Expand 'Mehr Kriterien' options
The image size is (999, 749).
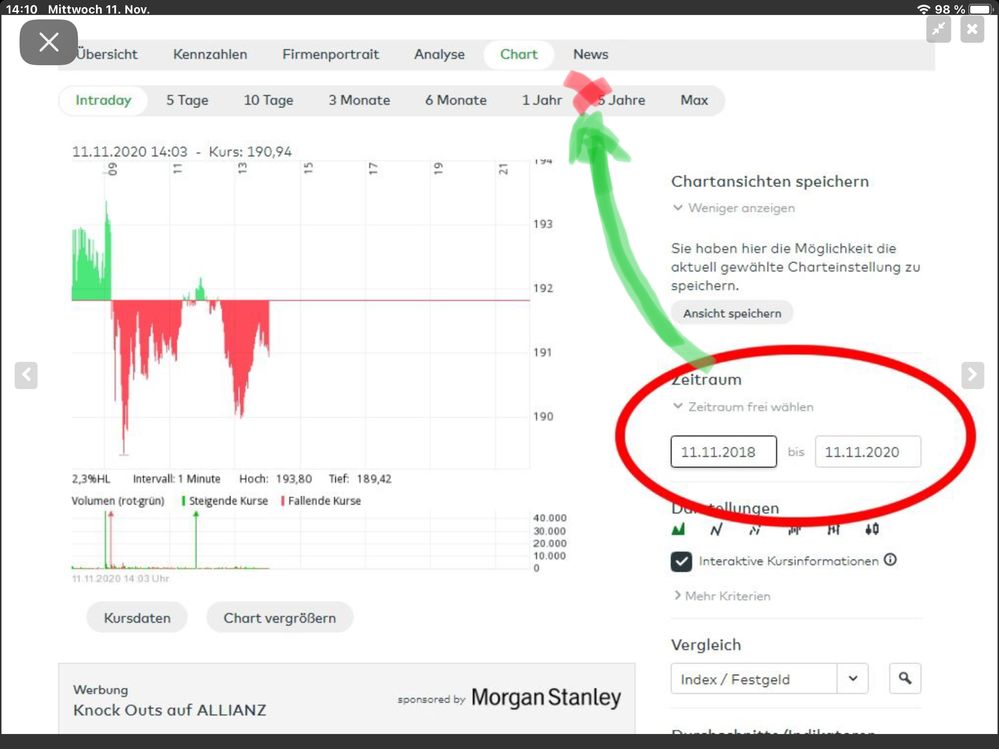[726, 596]
